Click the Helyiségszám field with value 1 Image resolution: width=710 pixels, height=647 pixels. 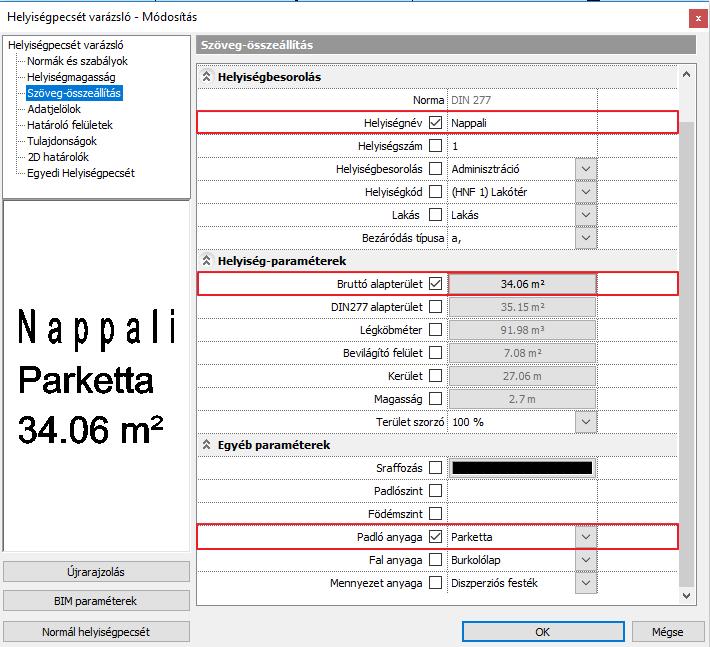(x=522, y=146)
